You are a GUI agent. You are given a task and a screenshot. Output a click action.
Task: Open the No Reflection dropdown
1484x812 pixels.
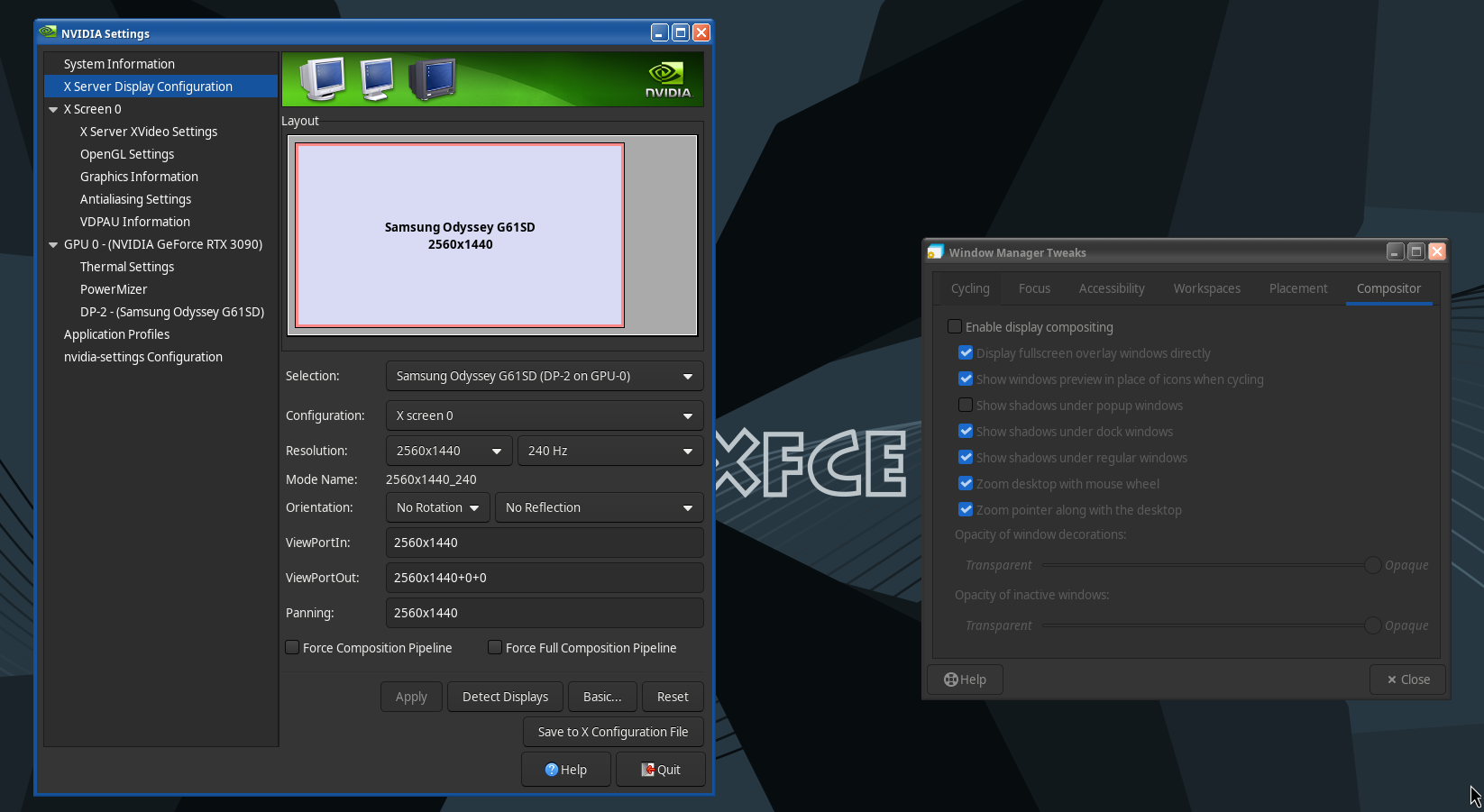(x=600, y=507)
